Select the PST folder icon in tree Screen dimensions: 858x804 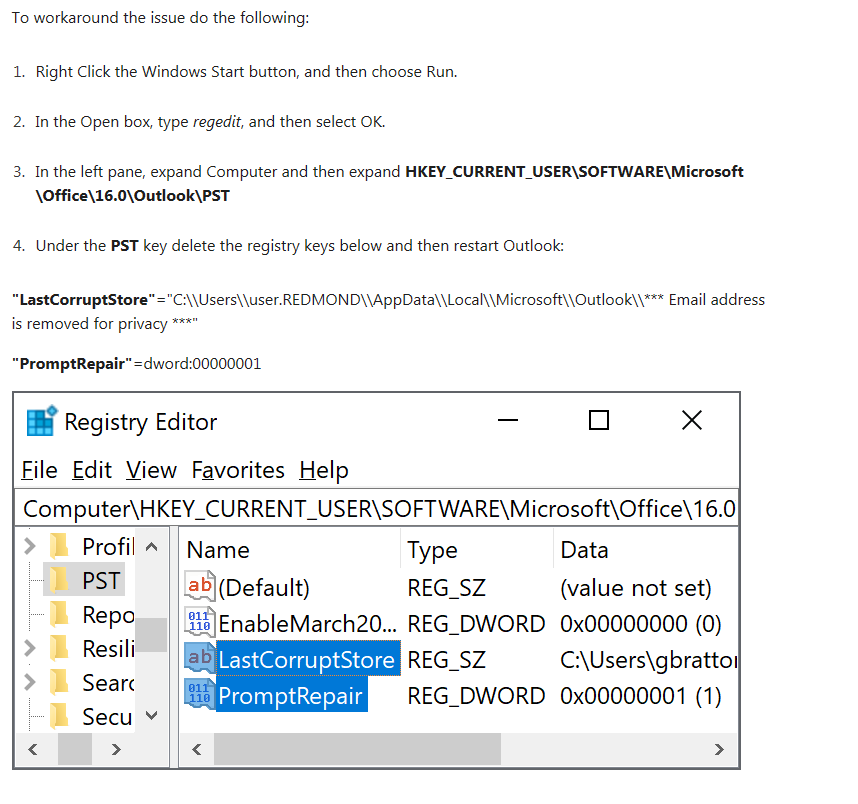(x=59, y=581)
